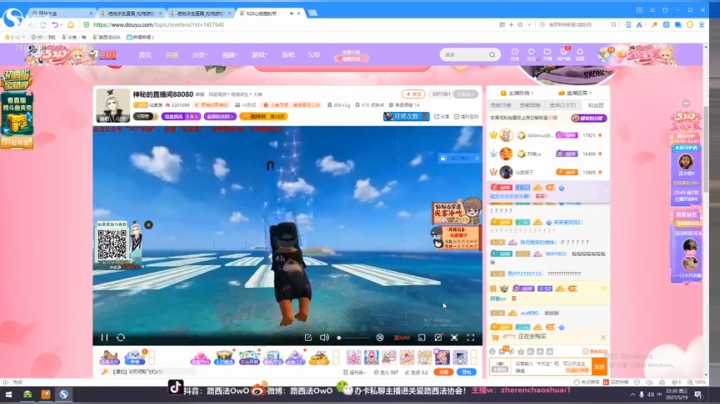
Task: Enter fullscreen via the player corner icon
Action: coord(471,337)
